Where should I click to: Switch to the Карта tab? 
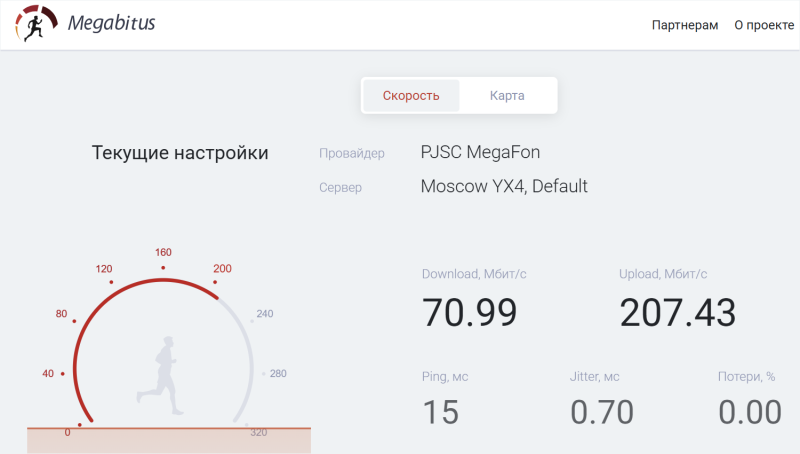(507, 96)
